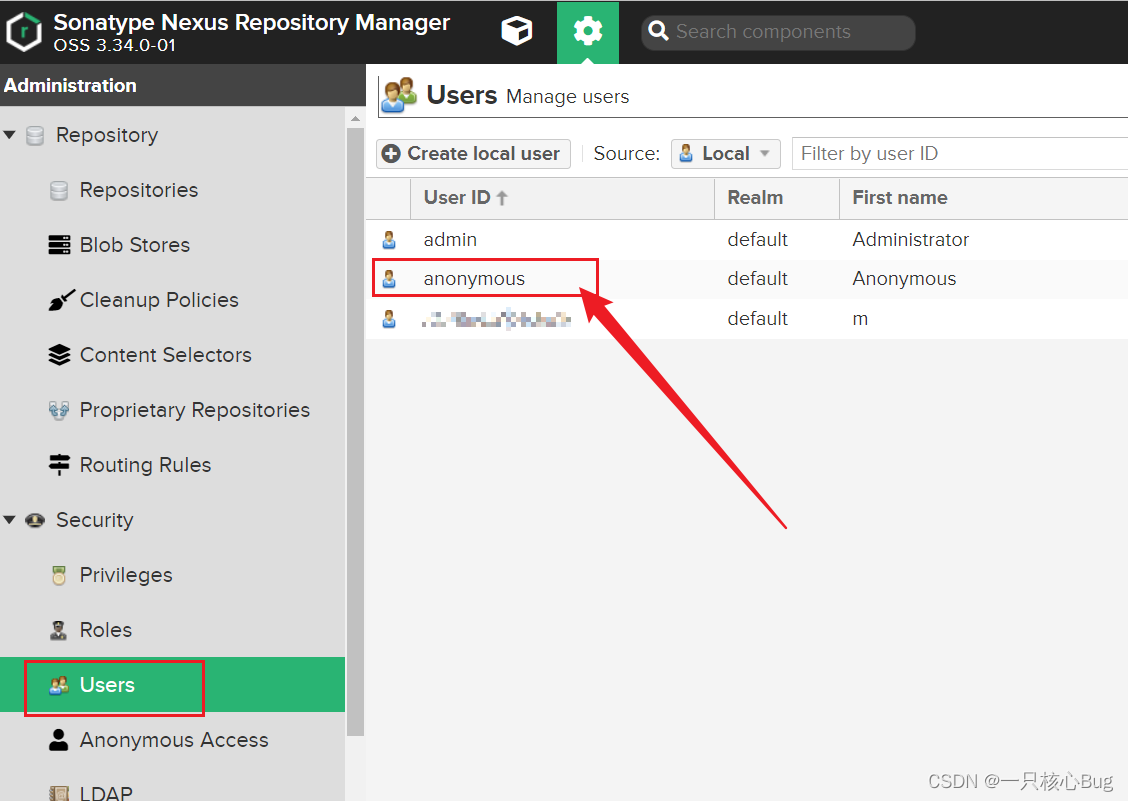Sort by the User ID column header
Screen dimensions: 1128x801
coord(562,198)
